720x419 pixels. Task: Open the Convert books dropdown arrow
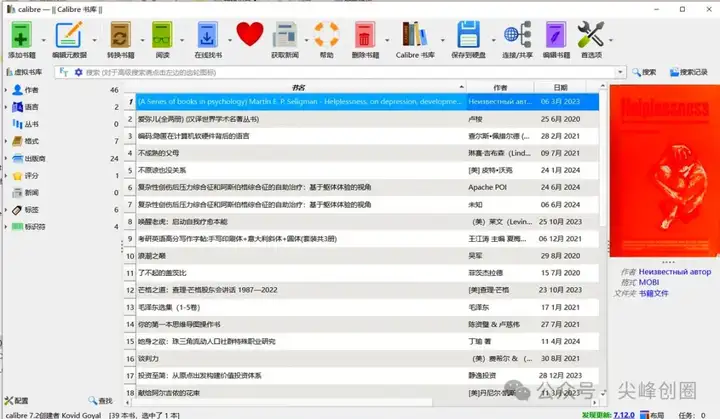tap(142, 40)
